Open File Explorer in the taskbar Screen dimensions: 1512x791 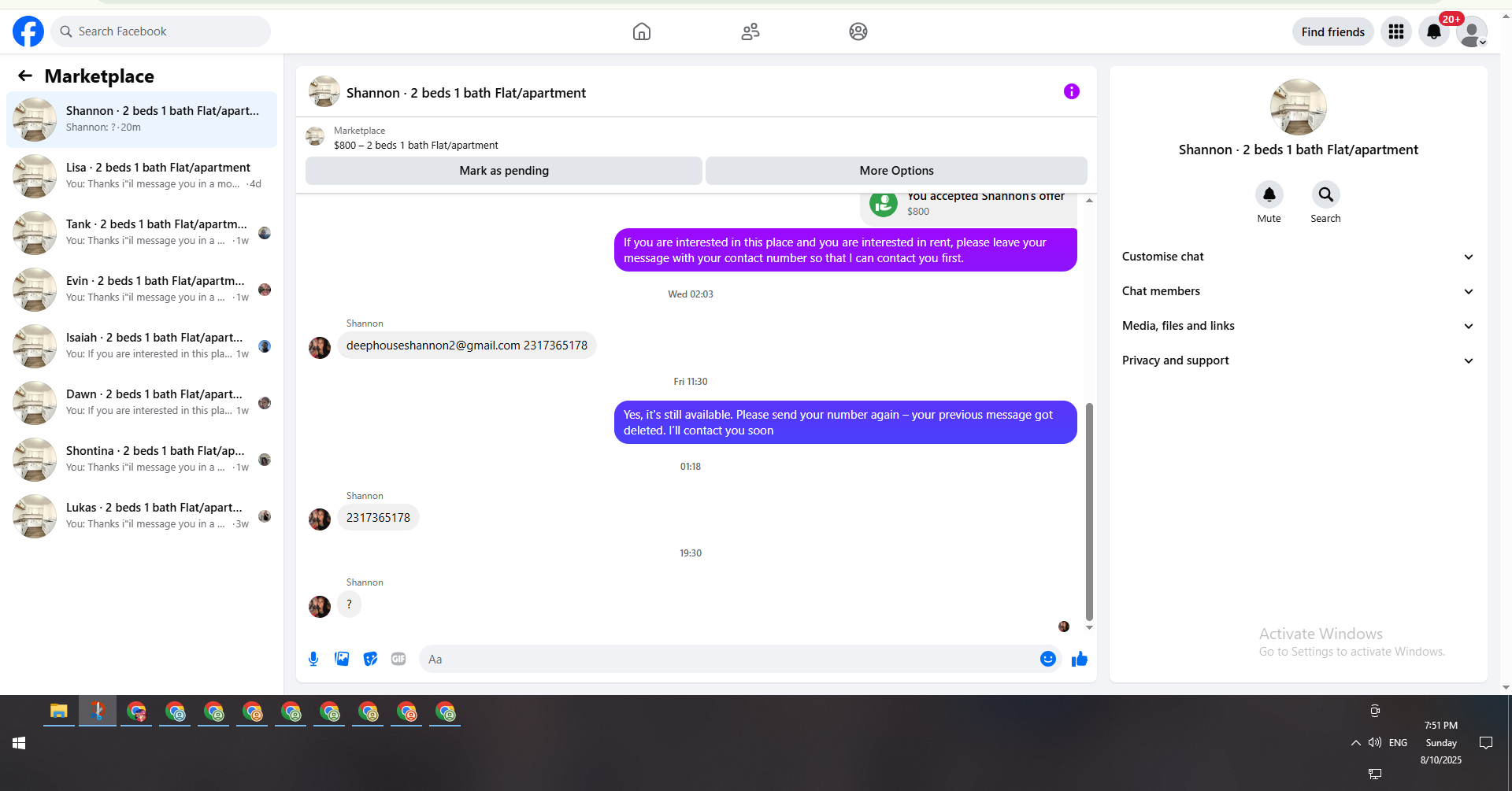(59, 712)
